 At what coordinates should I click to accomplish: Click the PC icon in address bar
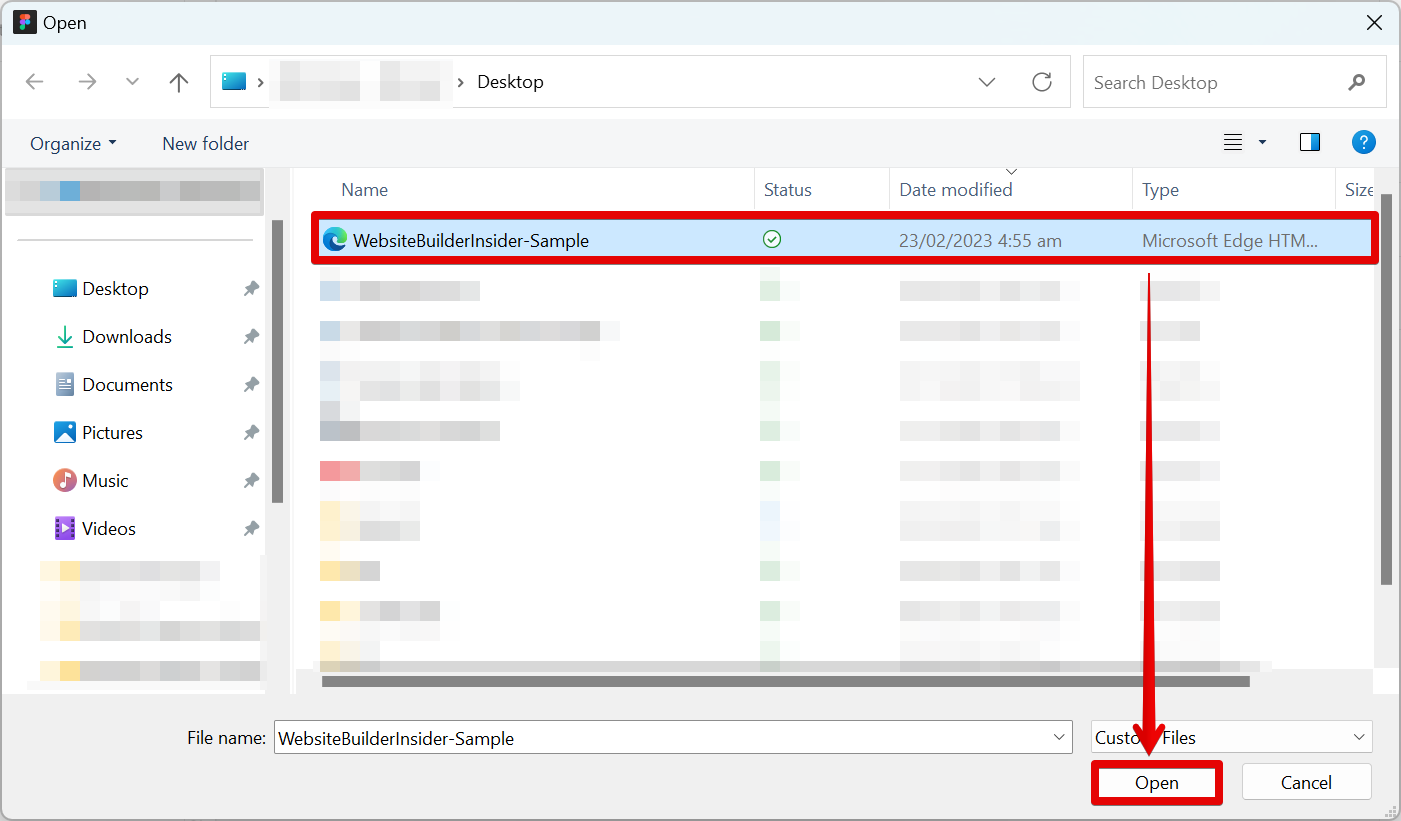pyautogui.click(x=234, y=82)
